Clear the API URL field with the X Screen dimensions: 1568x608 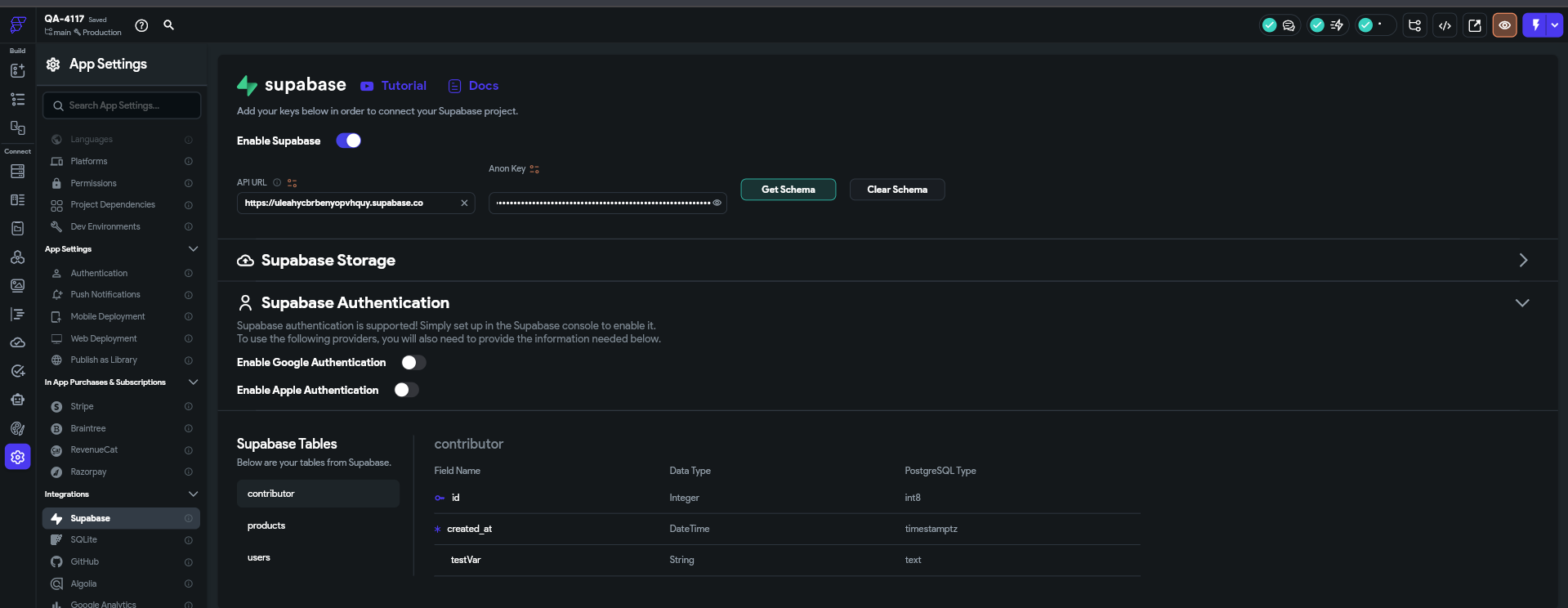(x=464, y=203)
